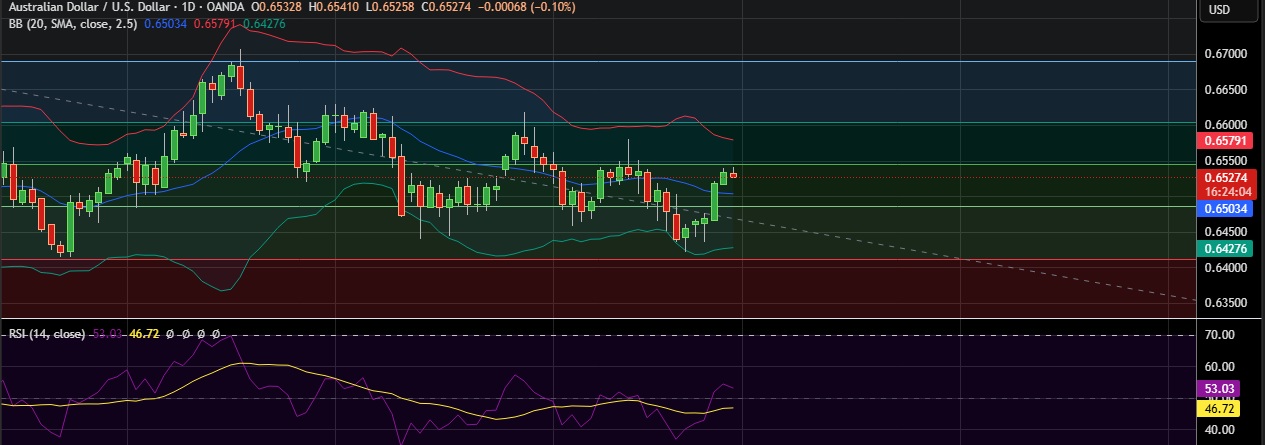Click the yellow 46.72 RSI average axis label
This screenshot has height=445, width=1265.
[1220, 409]
